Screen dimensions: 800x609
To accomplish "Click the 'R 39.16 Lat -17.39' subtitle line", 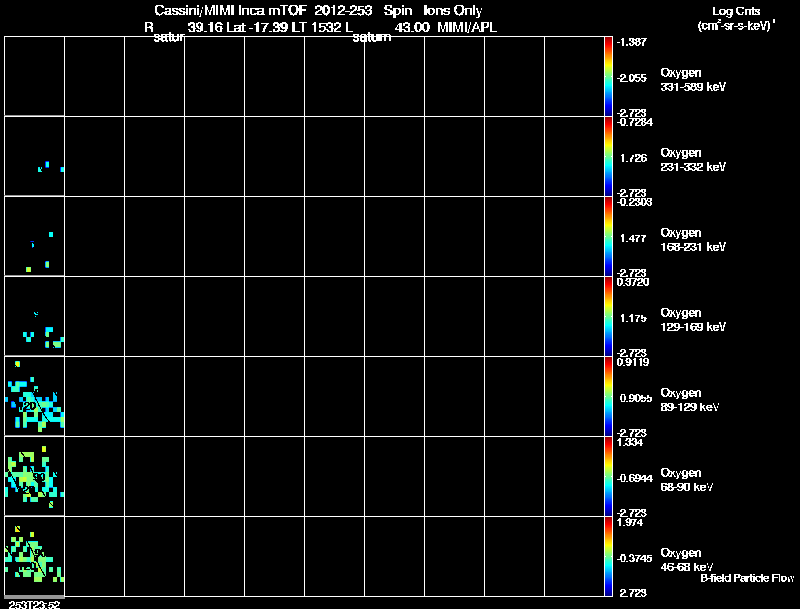I will 320,27.
